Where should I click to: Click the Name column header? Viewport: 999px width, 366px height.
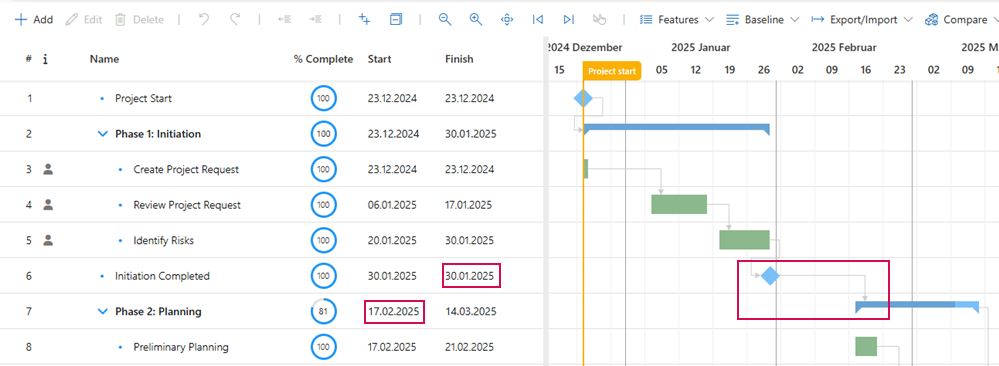pyautogui.click(x=104, y=59)
